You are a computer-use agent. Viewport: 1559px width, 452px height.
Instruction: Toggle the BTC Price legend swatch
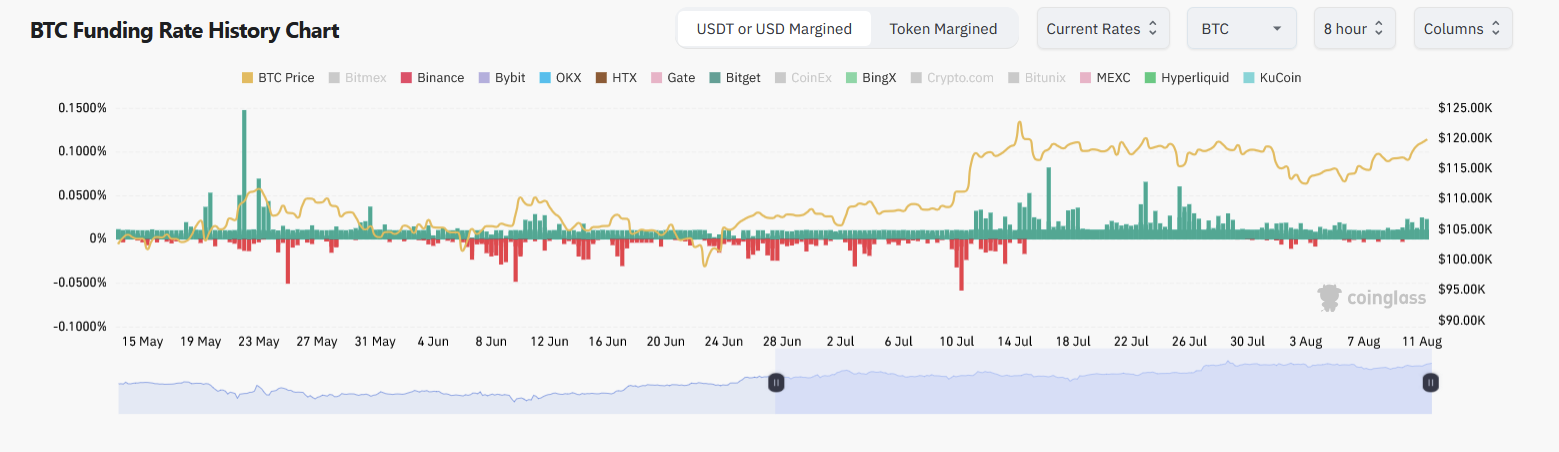248,78
